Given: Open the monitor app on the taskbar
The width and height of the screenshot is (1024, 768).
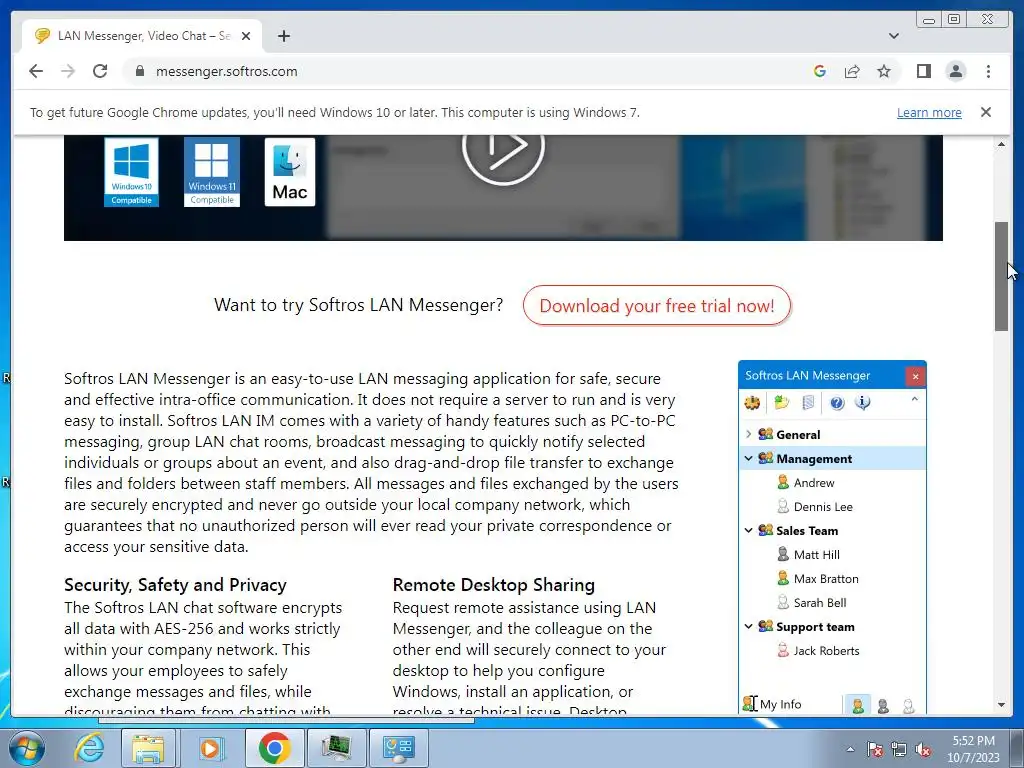Looking at the screenshot, I should (x=336, y=748).
